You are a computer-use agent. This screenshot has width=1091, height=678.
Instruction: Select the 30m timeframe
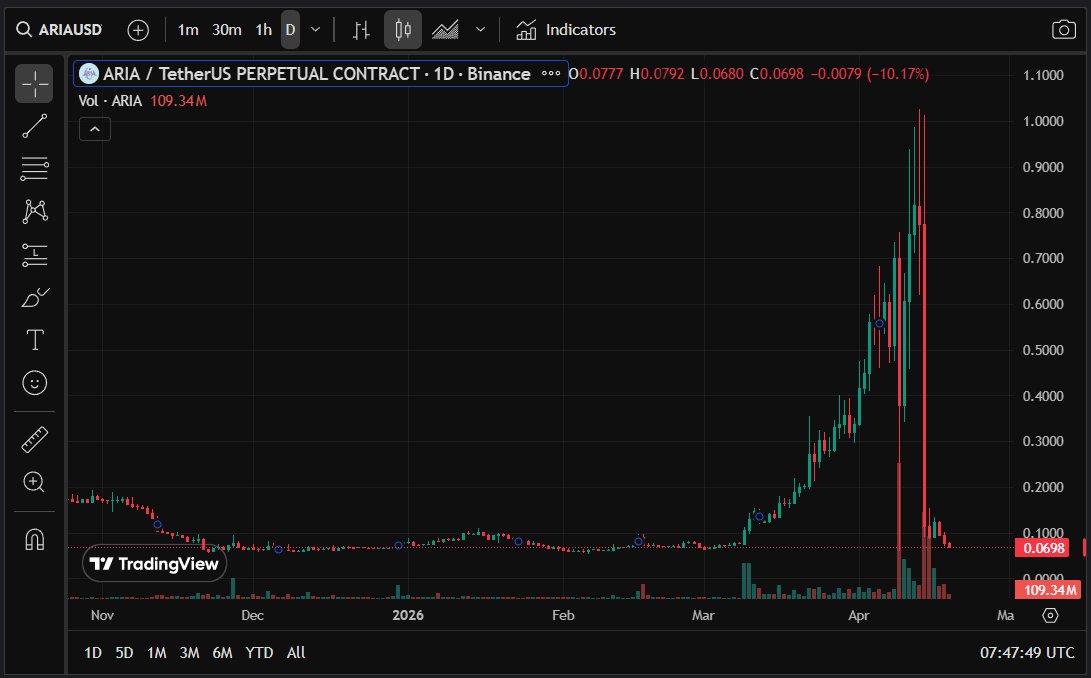coord(227,30)
